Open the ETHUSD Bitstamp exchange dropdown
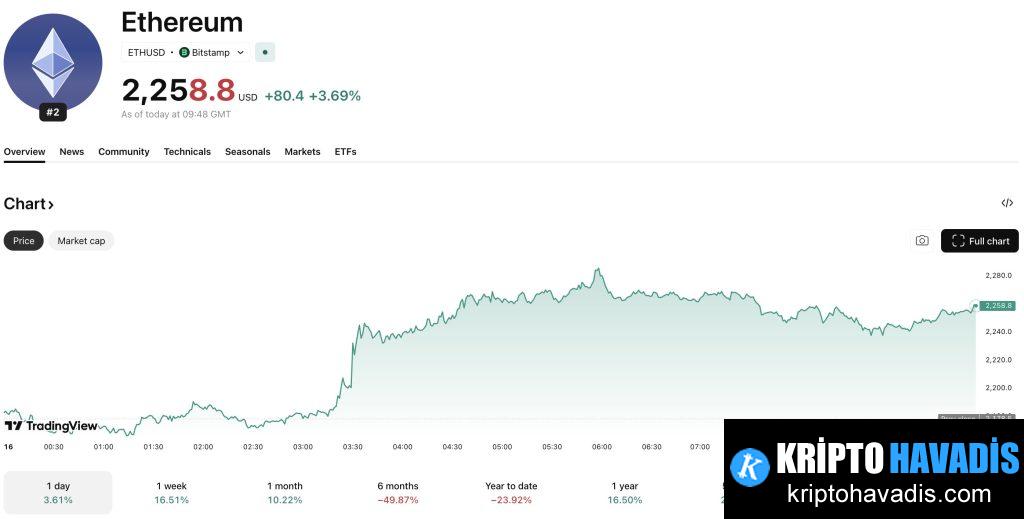 point(186,52)
